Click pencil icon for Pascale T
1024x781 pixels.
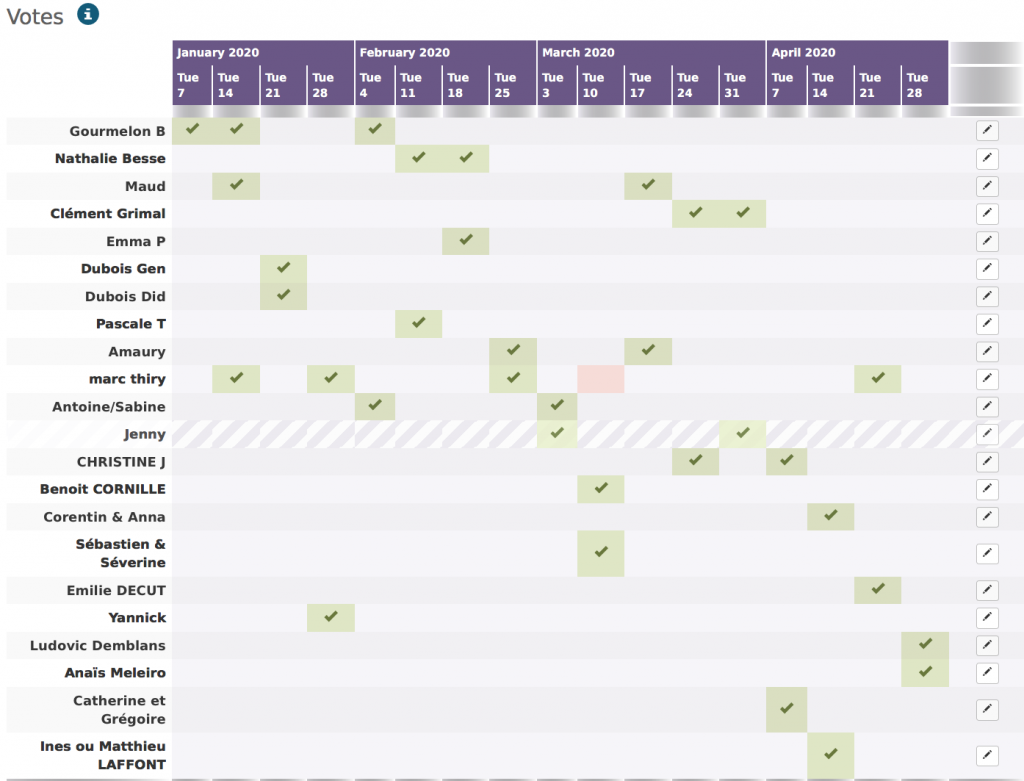[x=987, y=324]
